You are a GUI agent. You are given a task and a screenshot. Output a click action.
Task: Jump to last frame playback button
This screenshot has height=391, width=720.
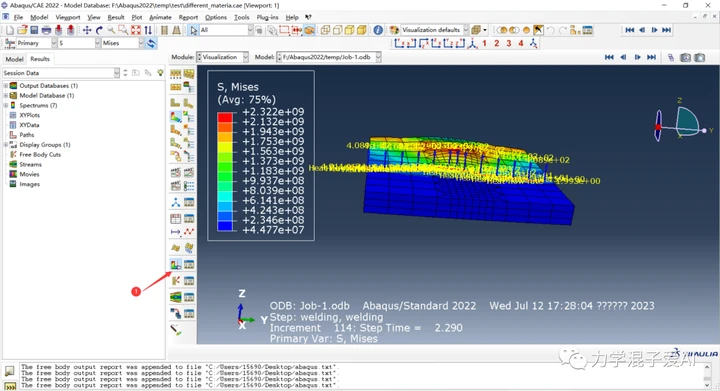[666, 30]
